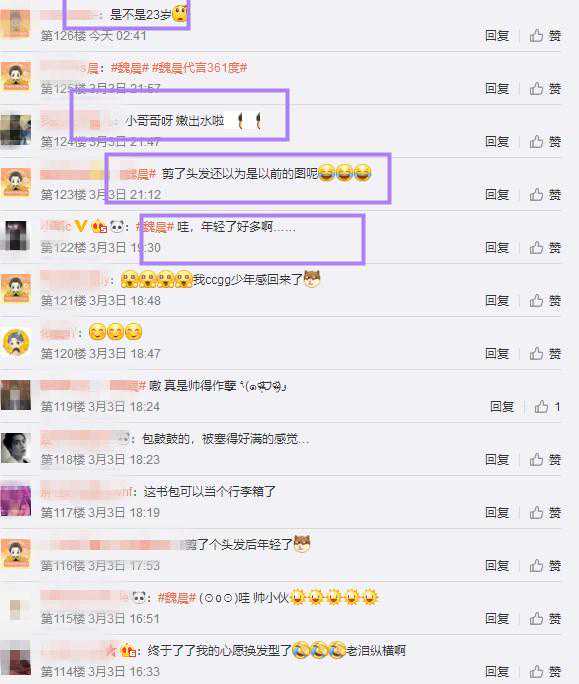Reply to the floor 123 haircut comment

[497, 195]
